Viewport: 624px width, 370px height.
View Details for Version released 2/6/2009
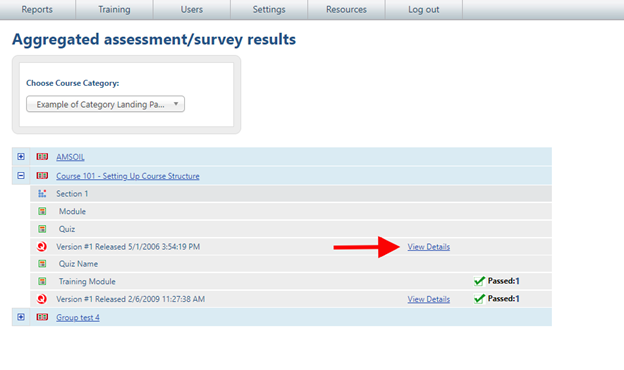429,299
